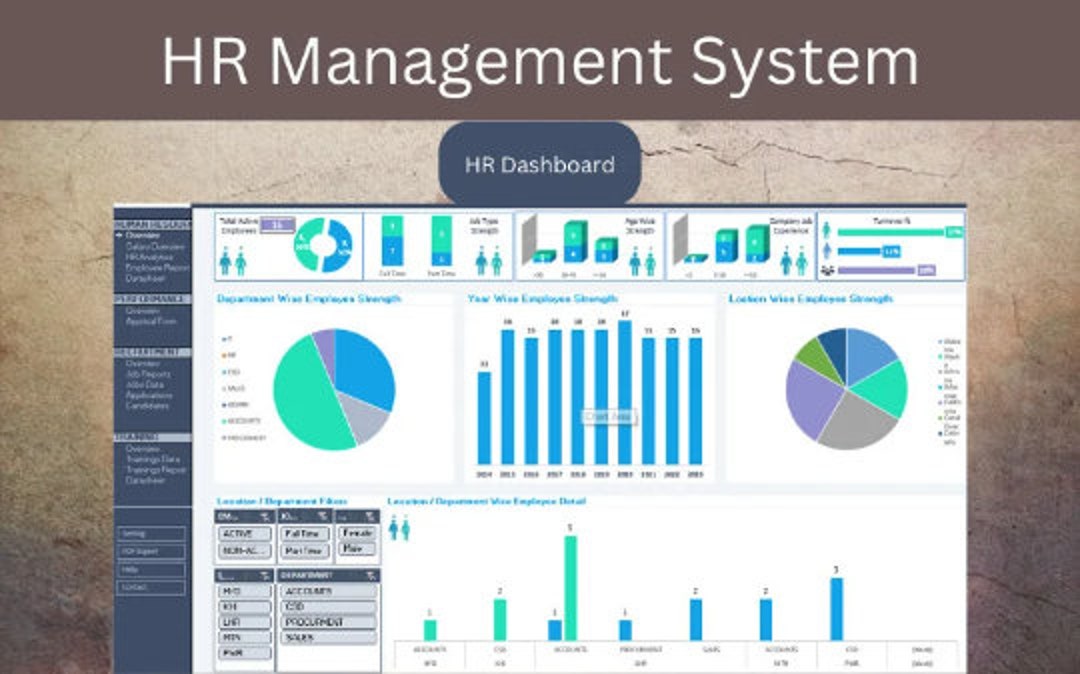Click the funnel icon on the status slicer
Screen dimensions: 1080x674
click(266, 516)
